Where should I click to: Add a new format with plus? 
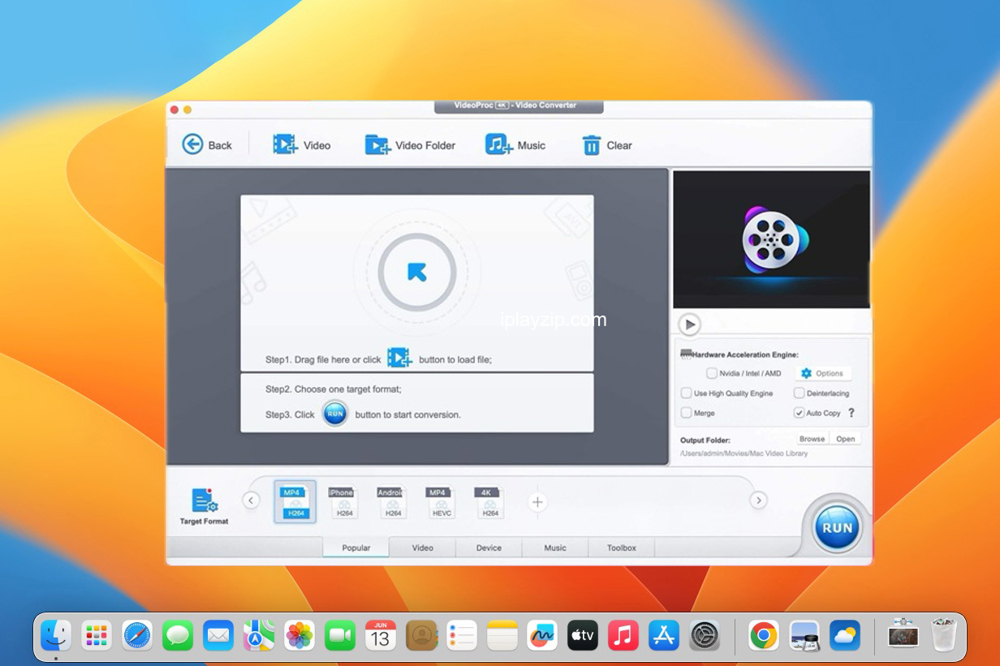click(538, 502)
